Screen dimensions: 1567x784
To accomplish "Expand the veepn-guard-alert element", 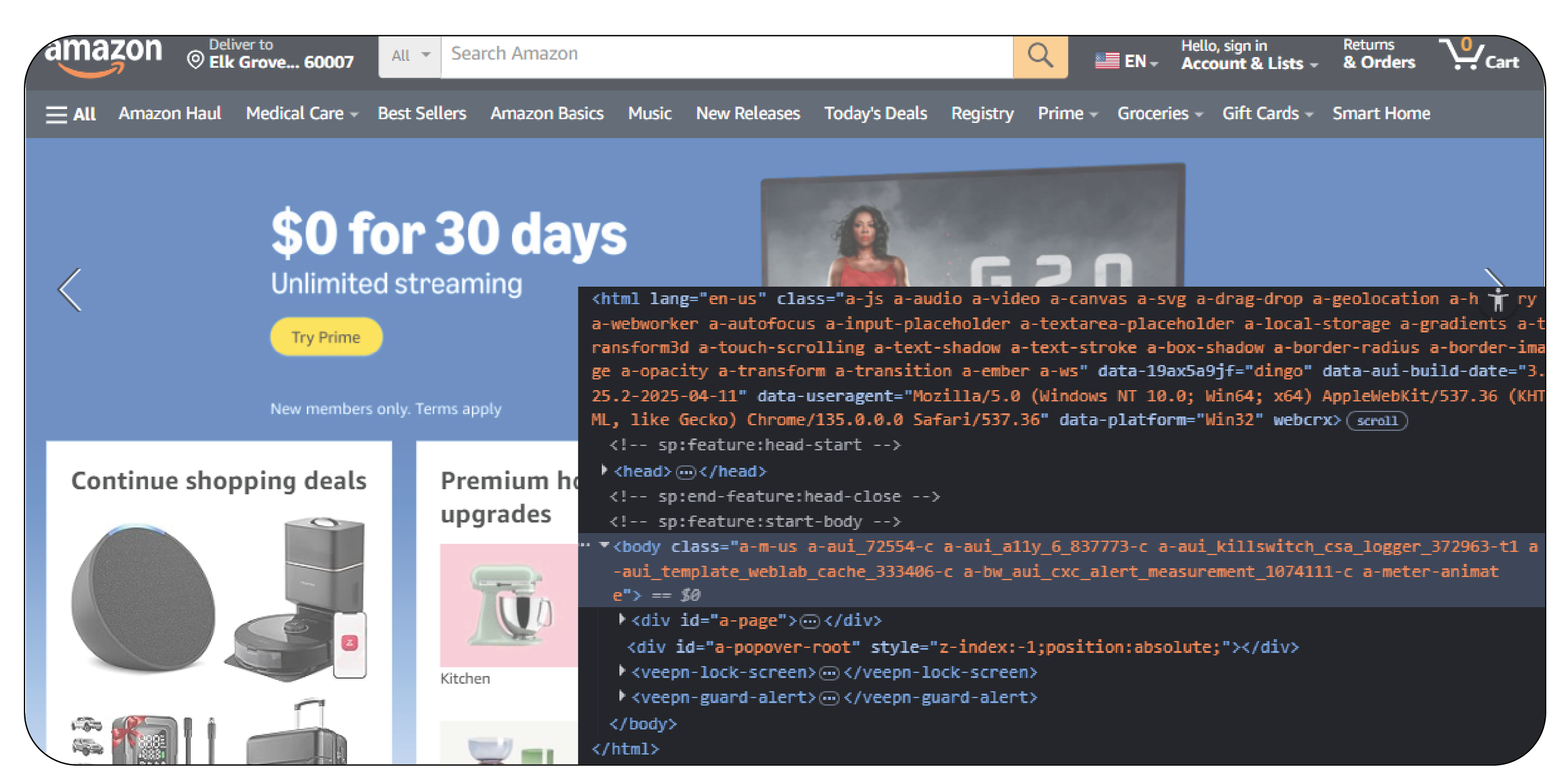I will coord(621,696).
